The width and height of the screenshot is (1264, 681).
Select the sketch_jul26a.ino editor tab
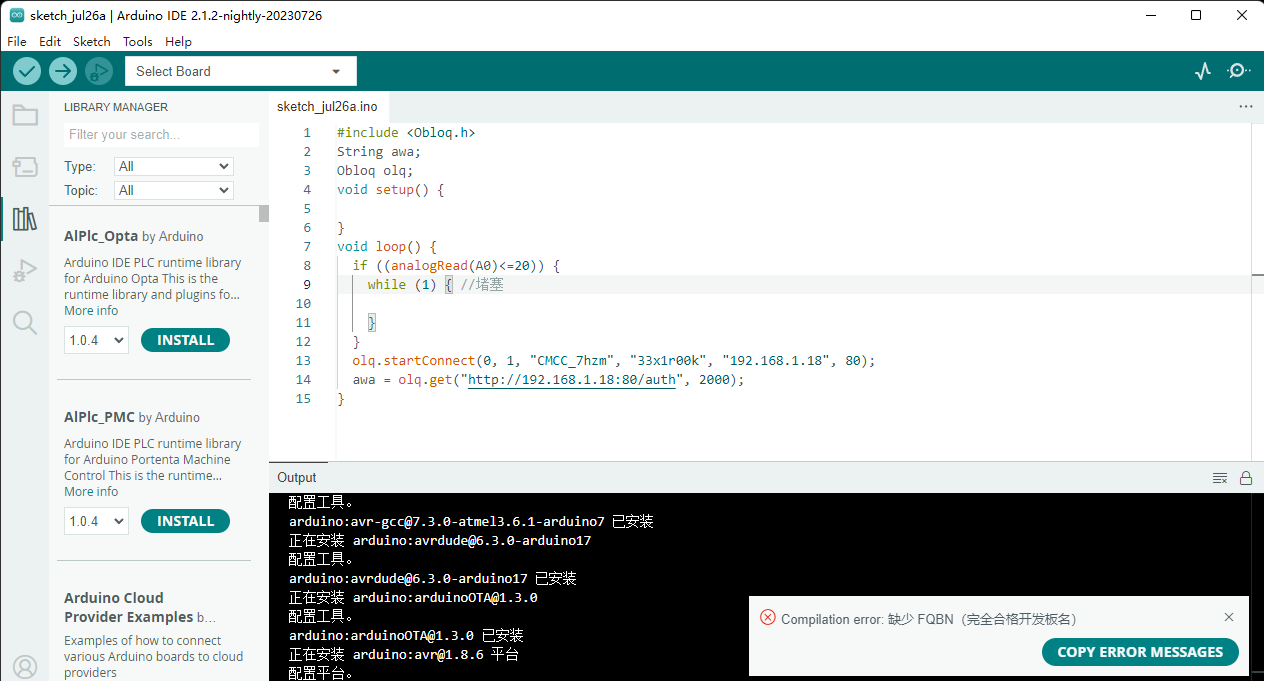(328, 106)
